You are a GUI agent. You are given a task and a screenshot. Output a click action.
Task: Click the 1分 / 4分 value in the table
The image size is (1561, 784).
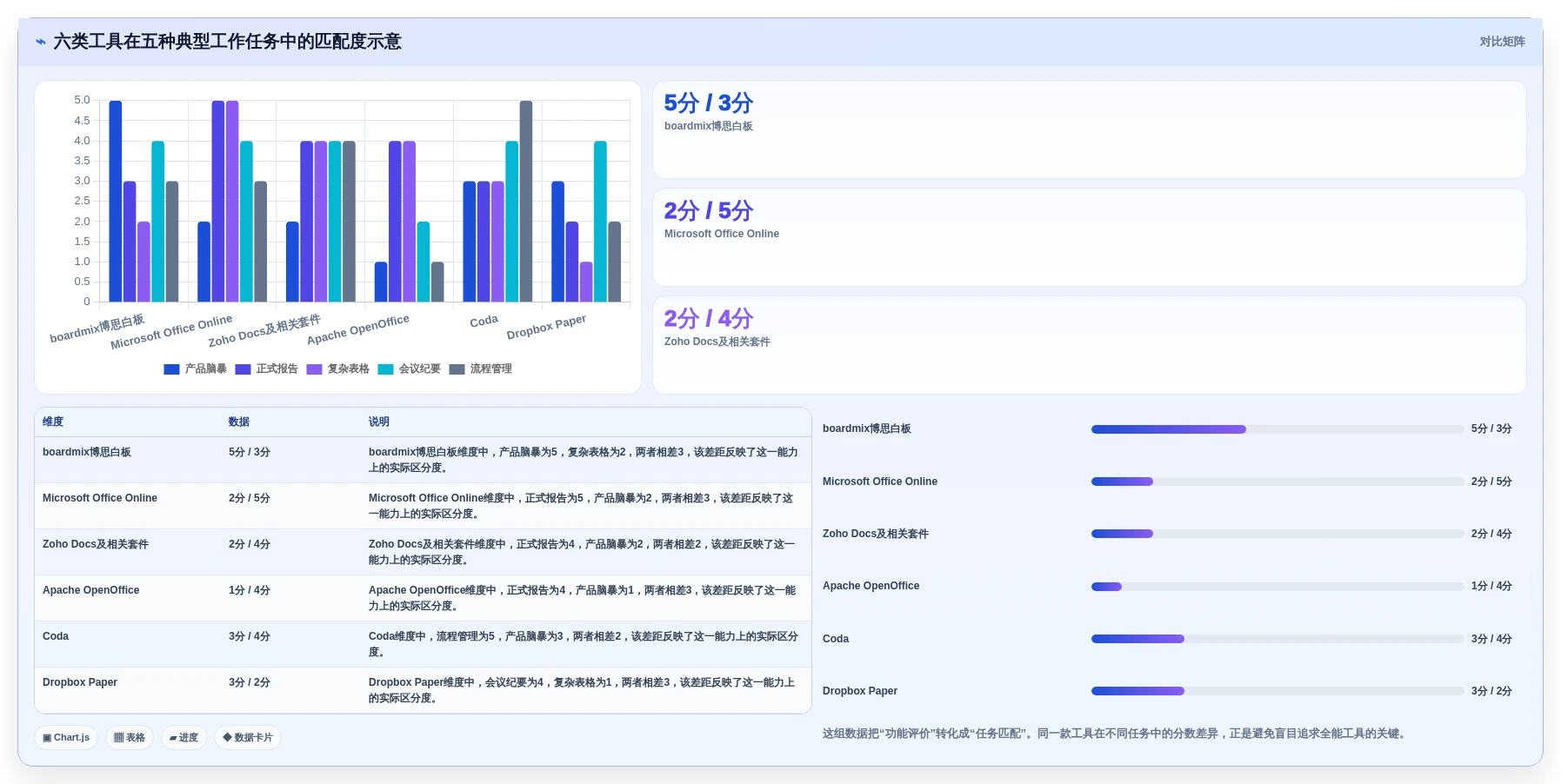click(250, 590)
